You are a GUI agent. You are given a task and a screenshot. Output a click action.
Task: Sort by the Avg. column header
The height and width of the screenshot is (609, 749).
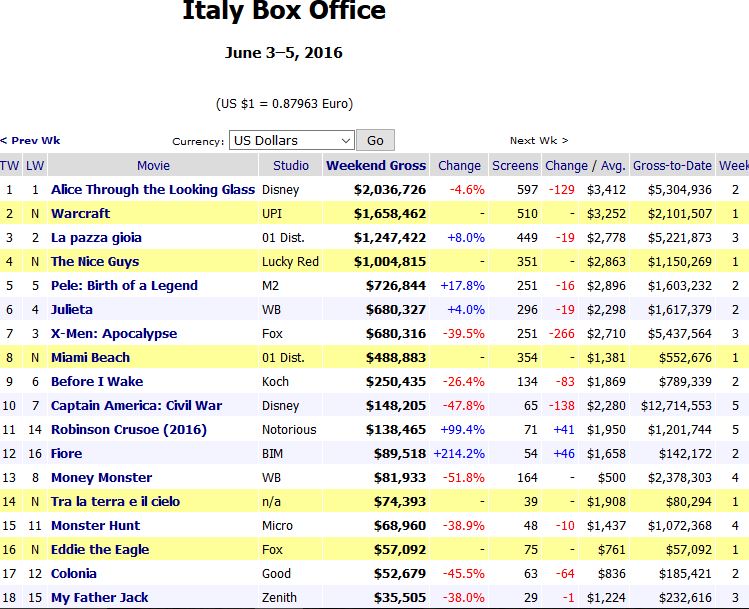tap(613, 166)
